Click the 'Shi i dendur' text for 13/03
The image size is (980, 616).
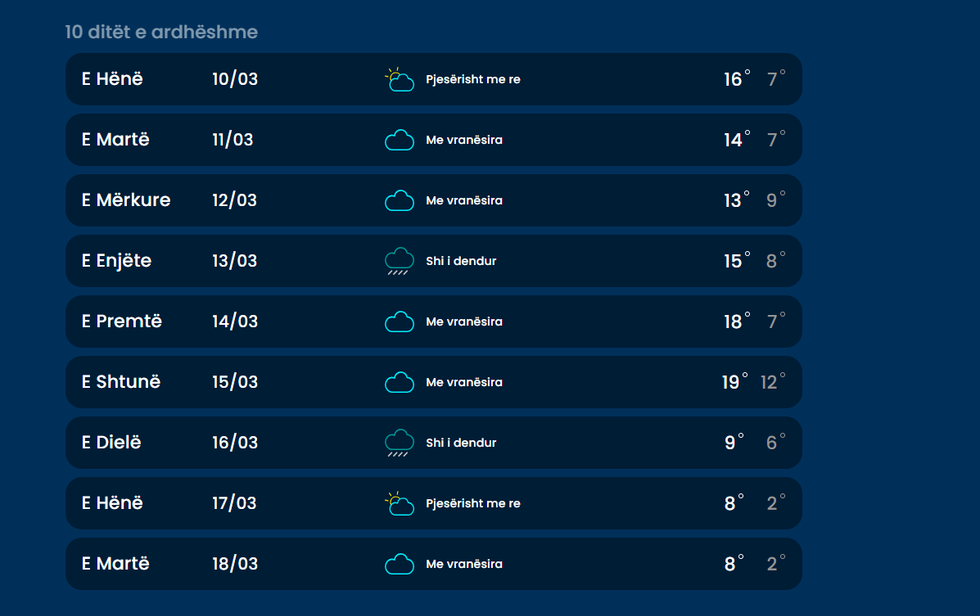click(x=461, y=261)
